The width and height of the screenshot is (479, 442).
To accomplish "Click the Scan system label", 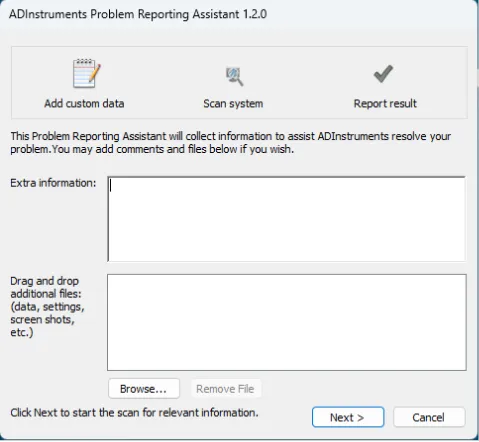I will coord(233,104).
